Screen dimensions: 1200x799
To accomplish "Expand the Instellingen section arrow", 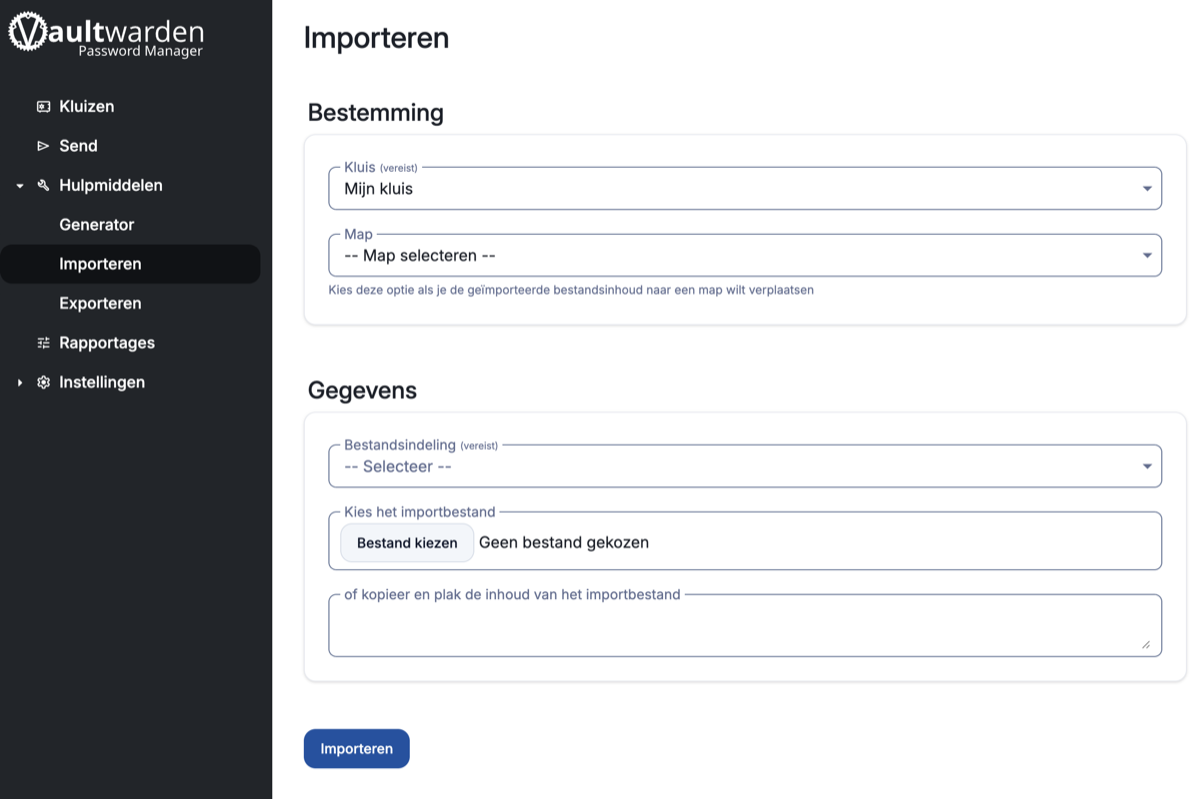I will [19, 382].
